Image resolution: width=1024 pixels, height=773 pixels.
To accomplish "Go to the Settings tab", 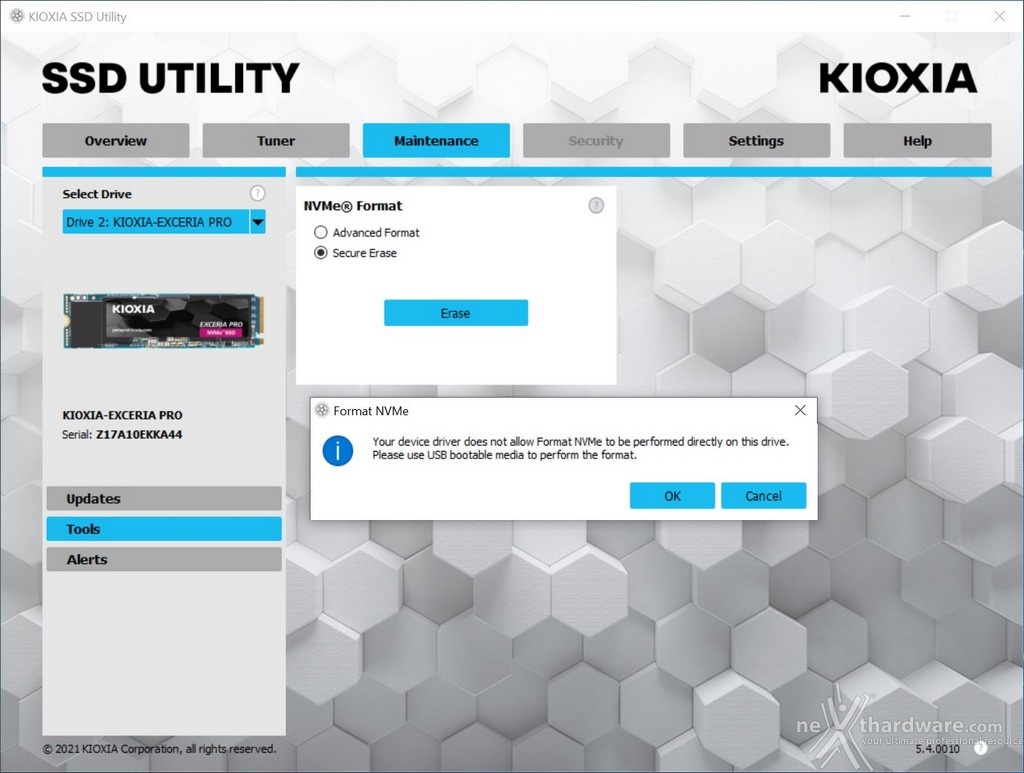I will (x=756, y=140).
